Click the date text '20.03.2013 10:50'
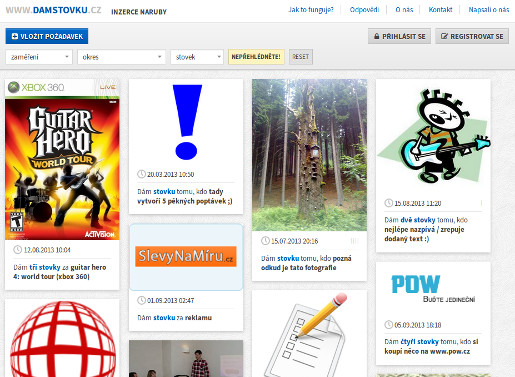 click(171, 174)
